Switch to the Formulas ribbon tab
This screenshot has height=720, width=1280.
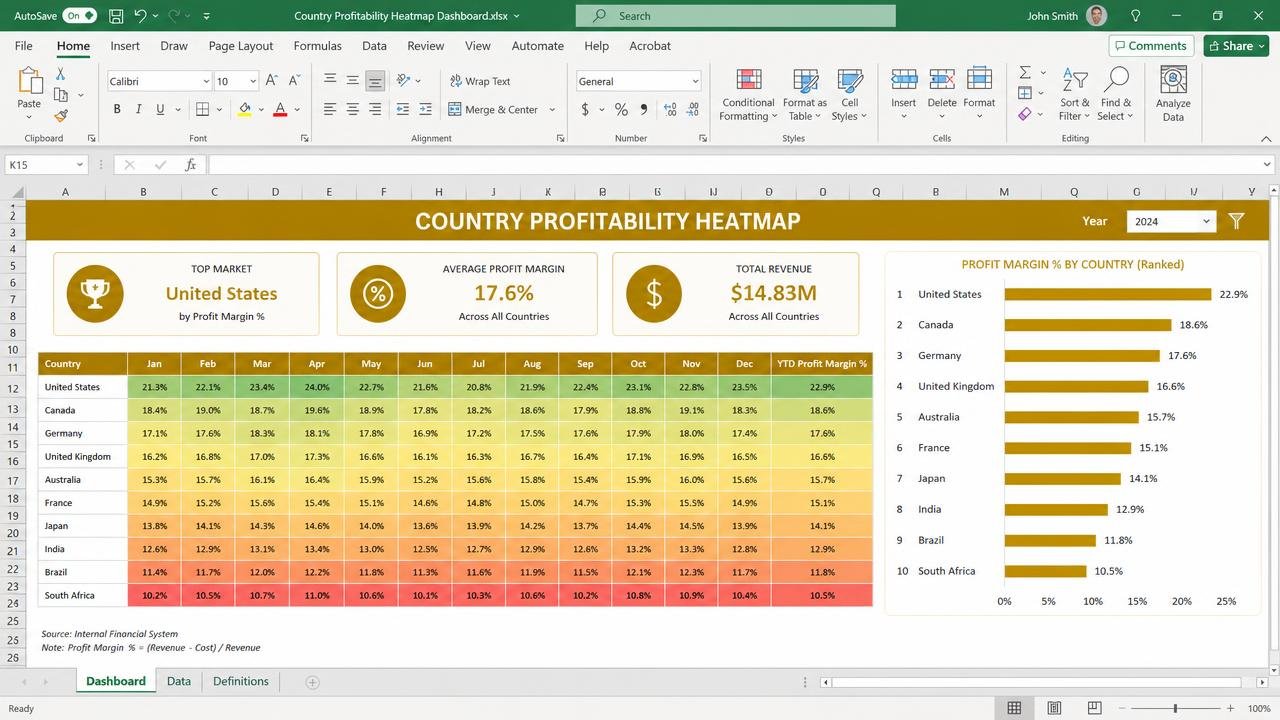pyautogui.click(x=317, y=45)
